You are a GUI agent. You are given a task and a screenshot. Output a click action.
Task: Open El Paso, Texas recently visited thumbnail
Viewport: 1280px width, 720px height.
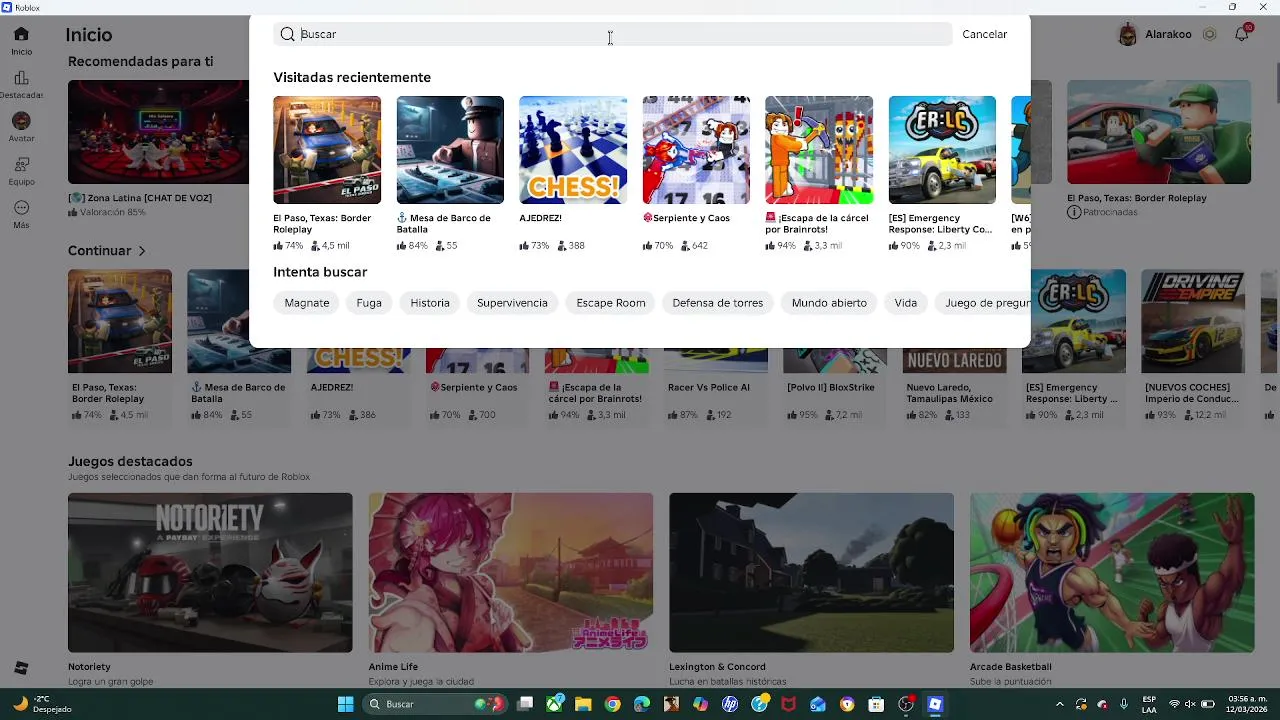(327, 150)
